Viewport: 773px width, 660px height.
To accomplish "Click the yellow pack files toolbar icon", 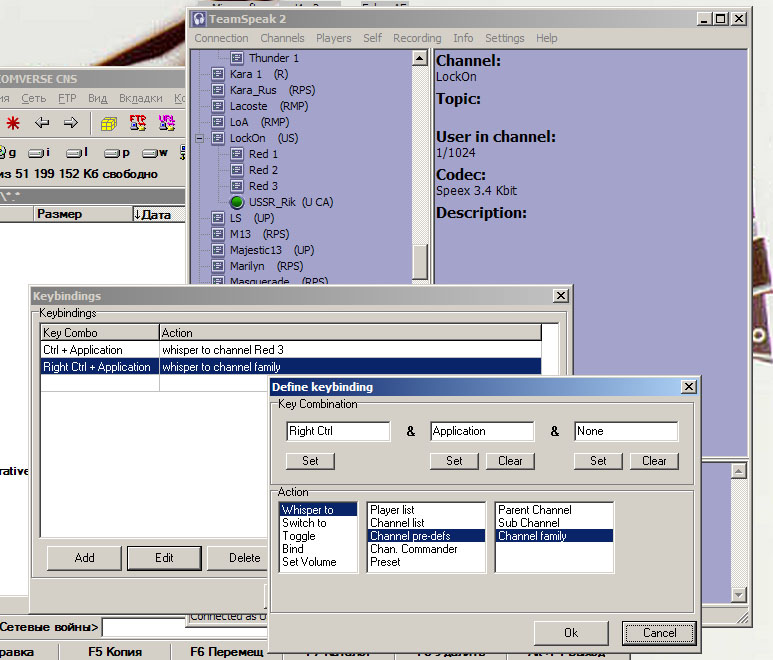I will 108,123.
